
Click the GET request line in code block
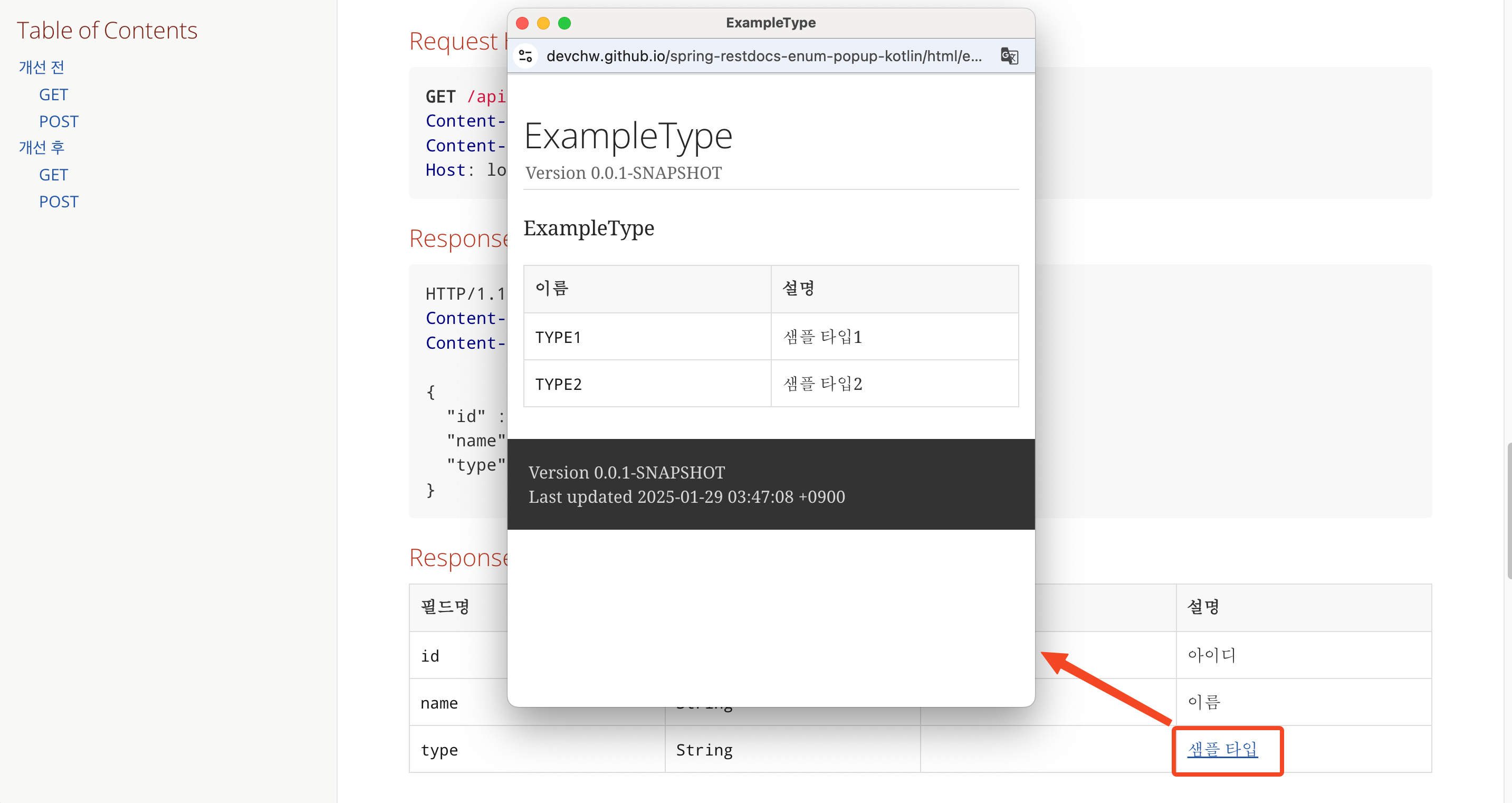[x=466, y=96]
